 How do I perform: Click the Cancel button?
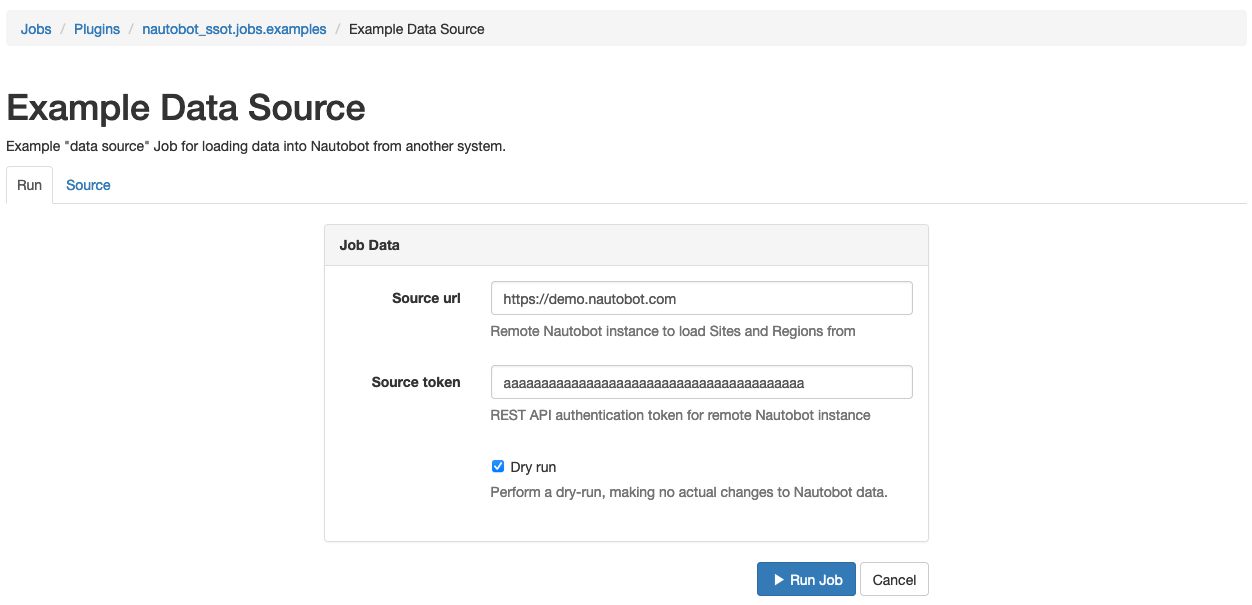[894, 580]
